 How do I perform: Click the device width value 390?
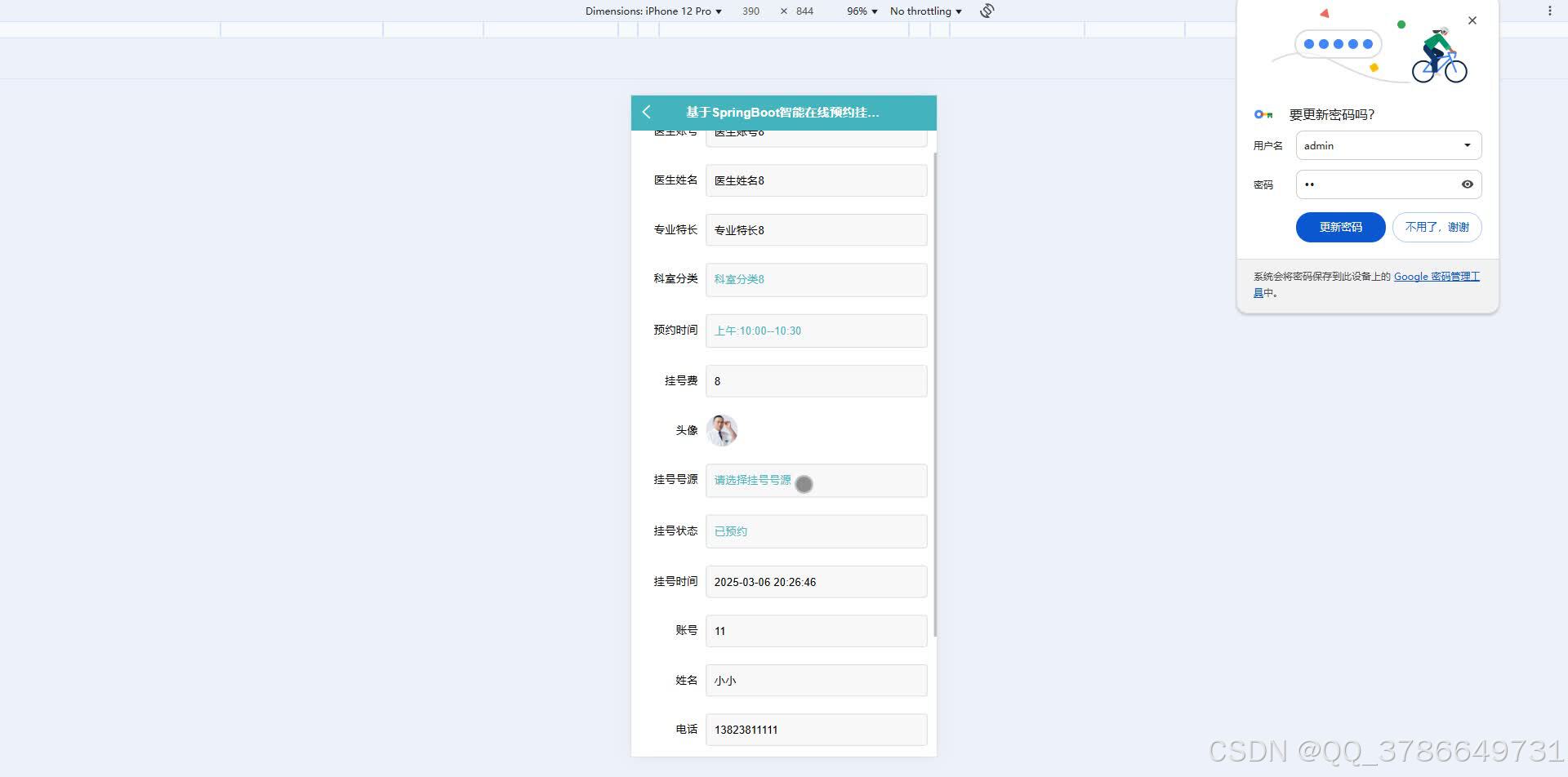(x=751, y=11)
